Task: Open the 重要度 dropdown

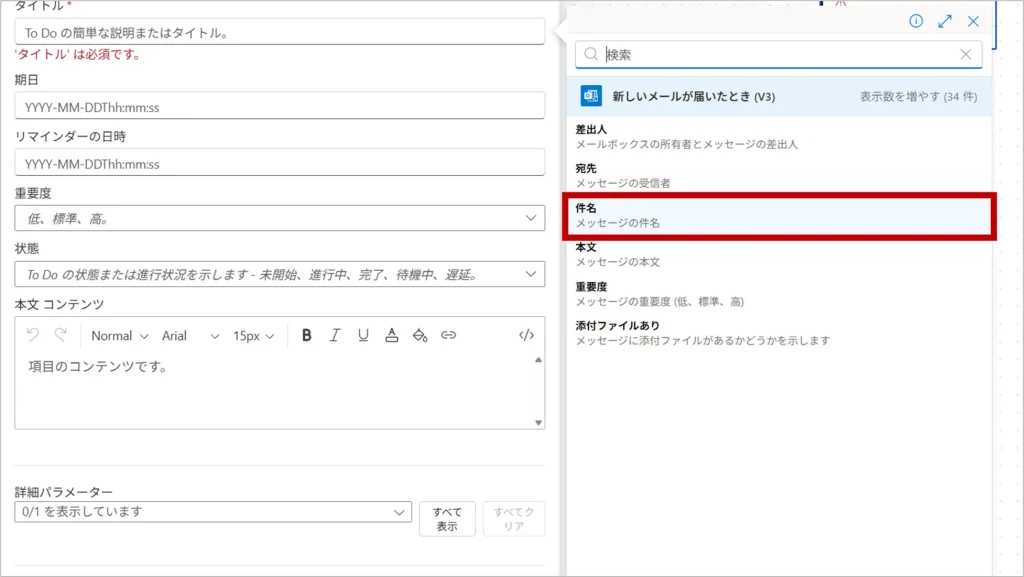Action: 279,218
